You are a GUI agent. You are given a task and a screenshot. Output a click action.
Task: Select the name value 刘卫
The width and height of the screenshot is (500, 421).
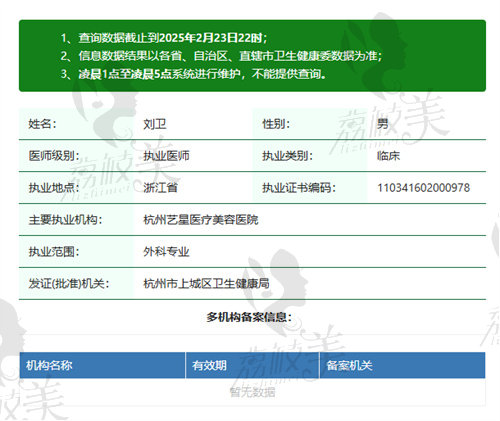click(x=155, y=124)
